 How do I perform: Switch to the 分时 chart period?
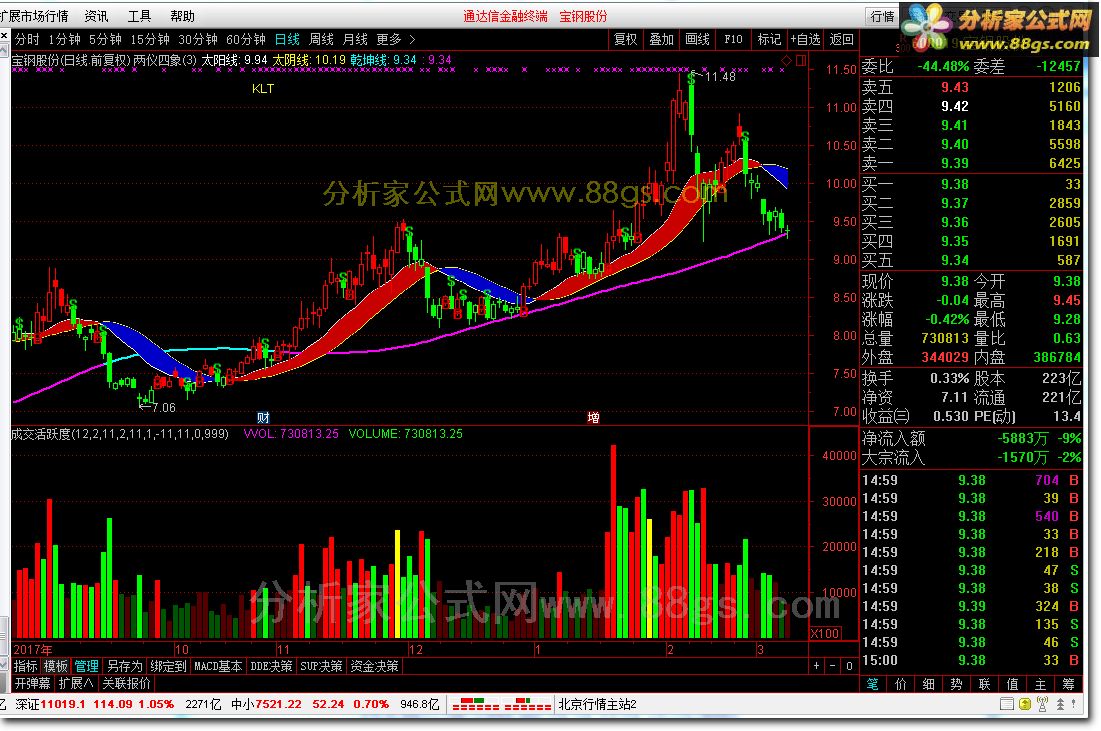(x=27, y=39)
